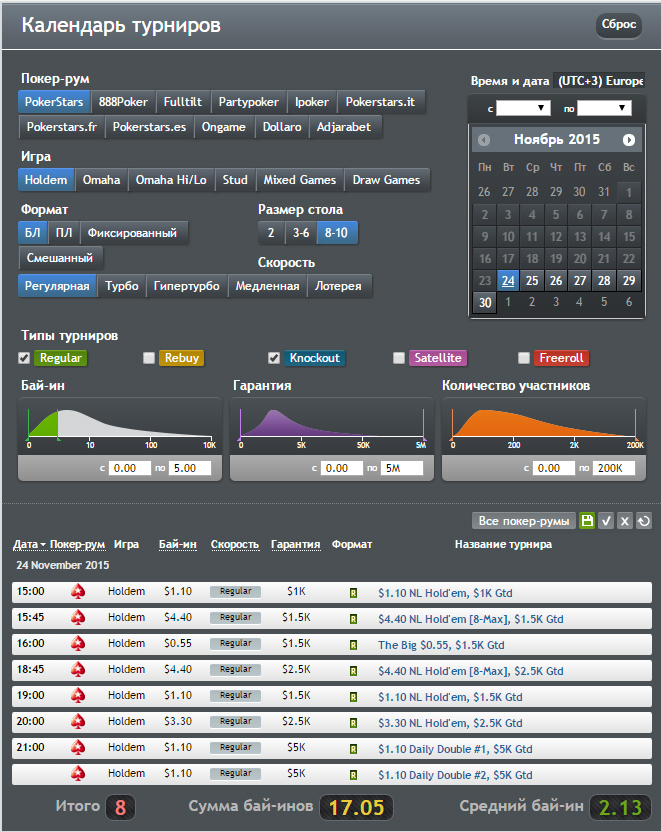Click PokerStars spade icon in 19:00 row
This screenshot has width=661, height=832.
click(x=78, y=696)
